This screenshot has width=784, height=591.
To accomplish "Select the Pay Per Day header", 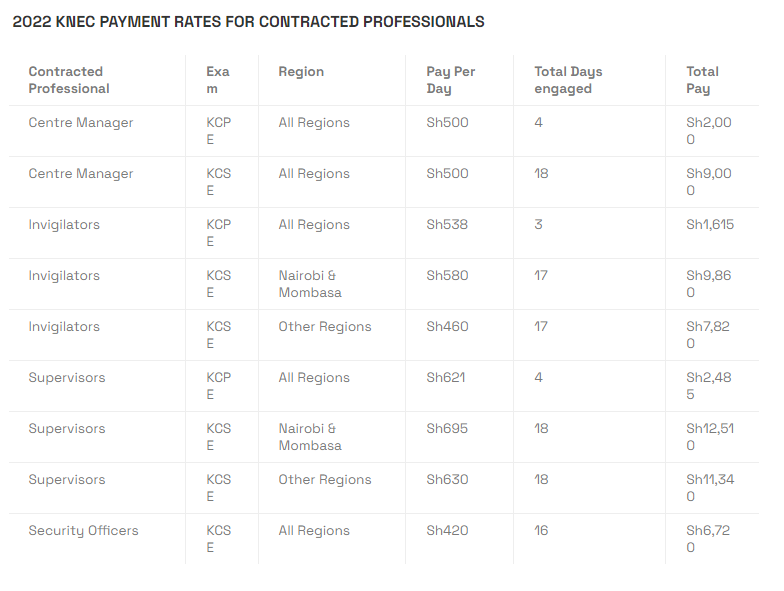I will [x=450, y=80].
